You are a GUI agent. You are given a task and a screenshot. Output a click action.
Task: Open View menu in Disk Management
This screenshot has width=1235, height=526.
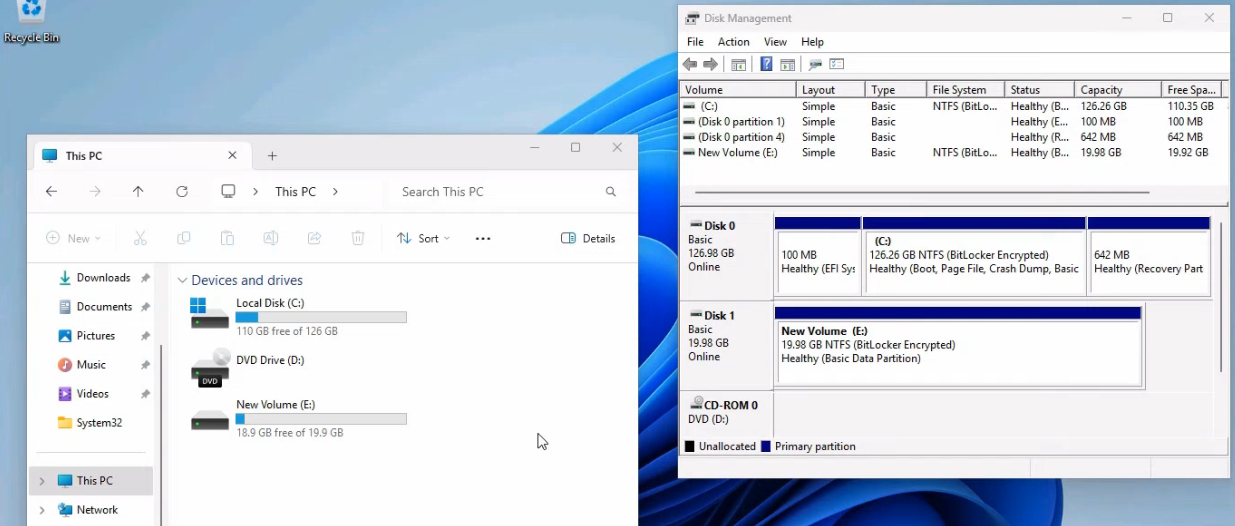775,42
